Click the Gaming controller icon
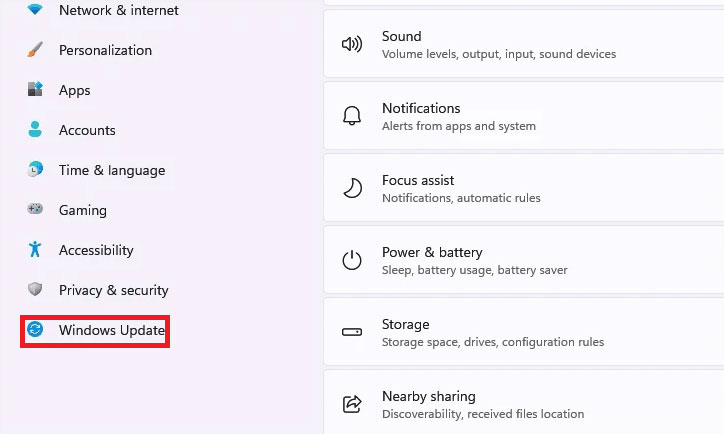 point(36,210)
